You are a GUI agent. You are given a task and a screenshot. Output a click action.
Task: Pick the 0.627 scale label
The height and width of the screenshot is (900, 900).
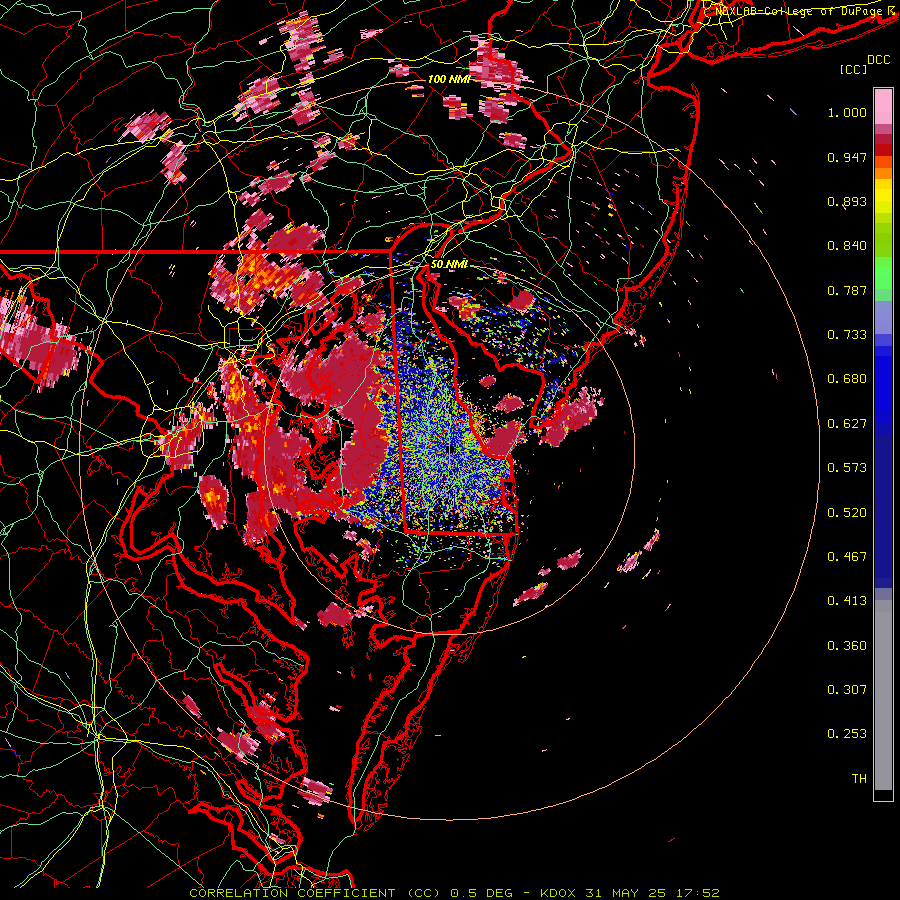847,424
